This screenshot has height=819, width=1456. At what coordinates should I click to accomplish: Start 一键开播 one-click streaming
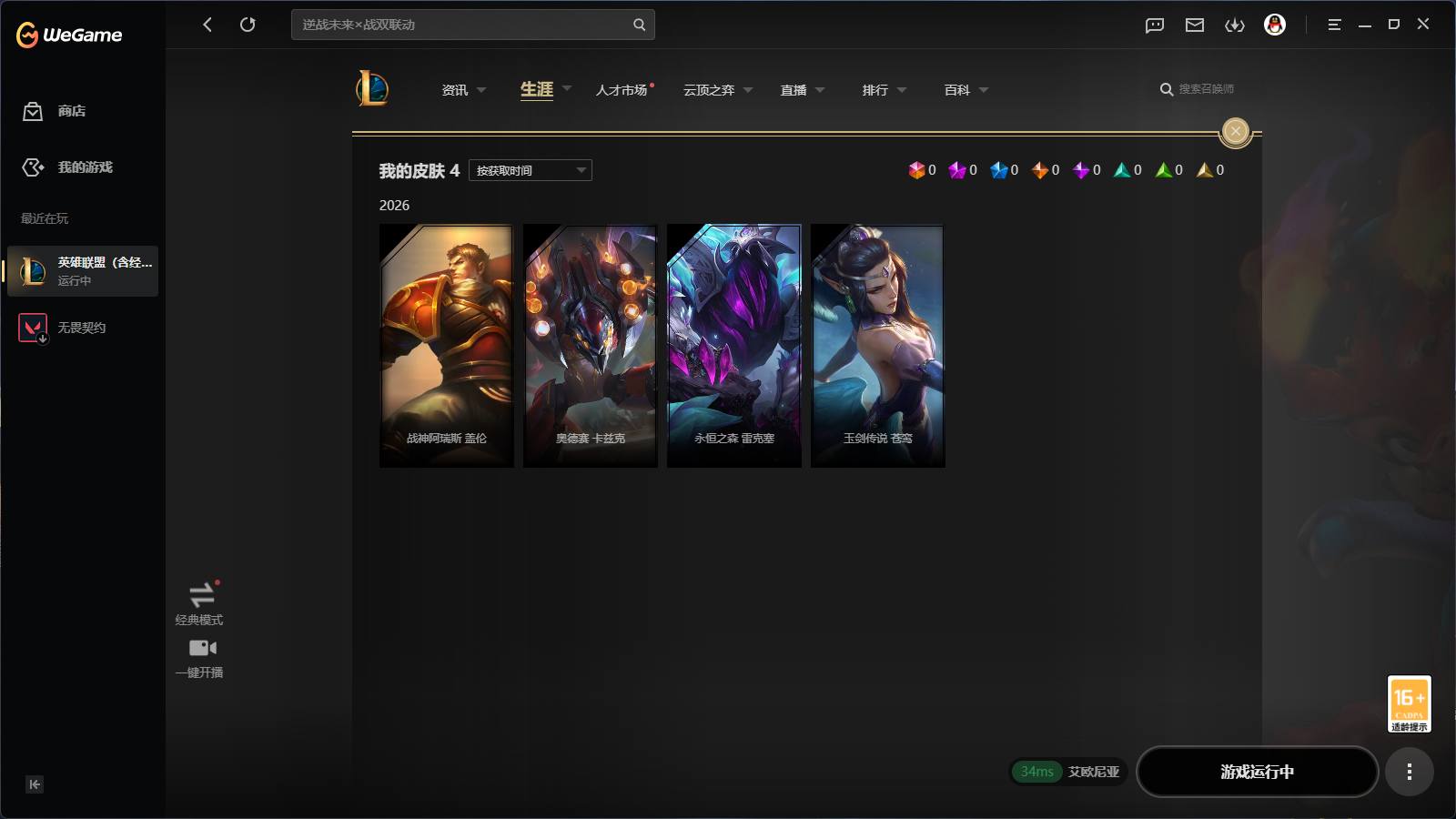[x=199, y=659]
